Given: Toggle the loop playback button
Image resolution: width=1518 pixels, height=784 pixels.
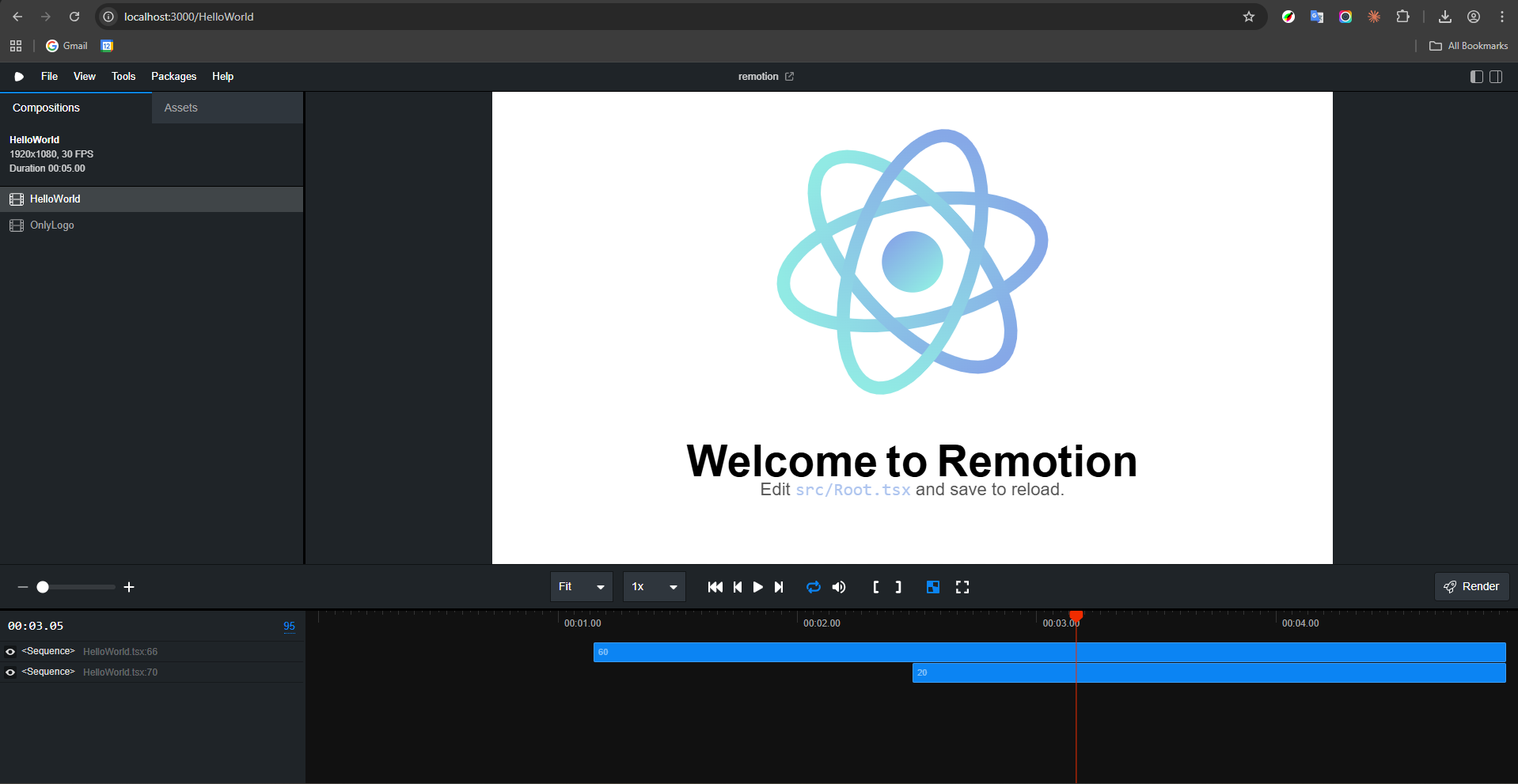Looking at the screenshot, I should pos(813,587).
